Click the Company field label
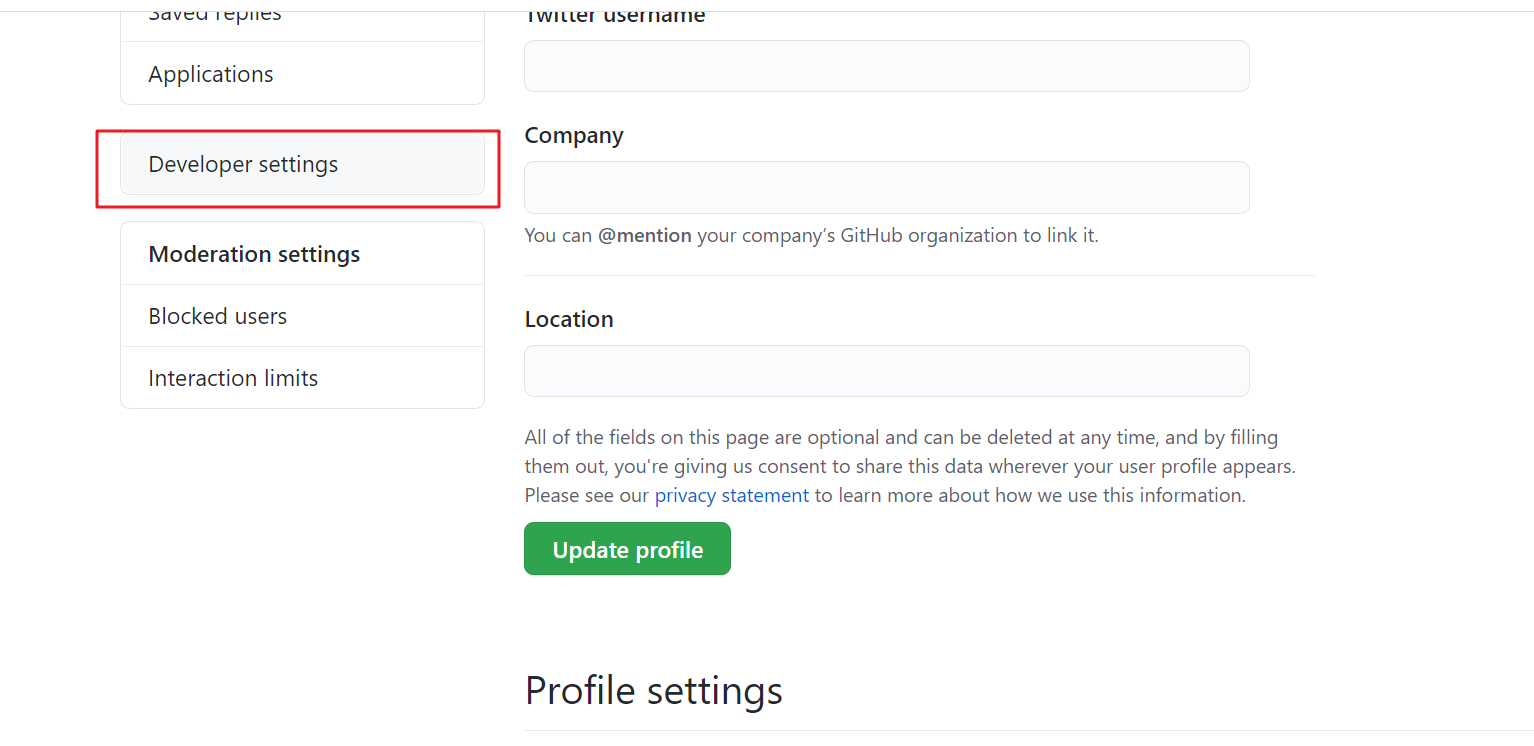Viewport: 1534px width, 746px height. click(x=574, y=135)
